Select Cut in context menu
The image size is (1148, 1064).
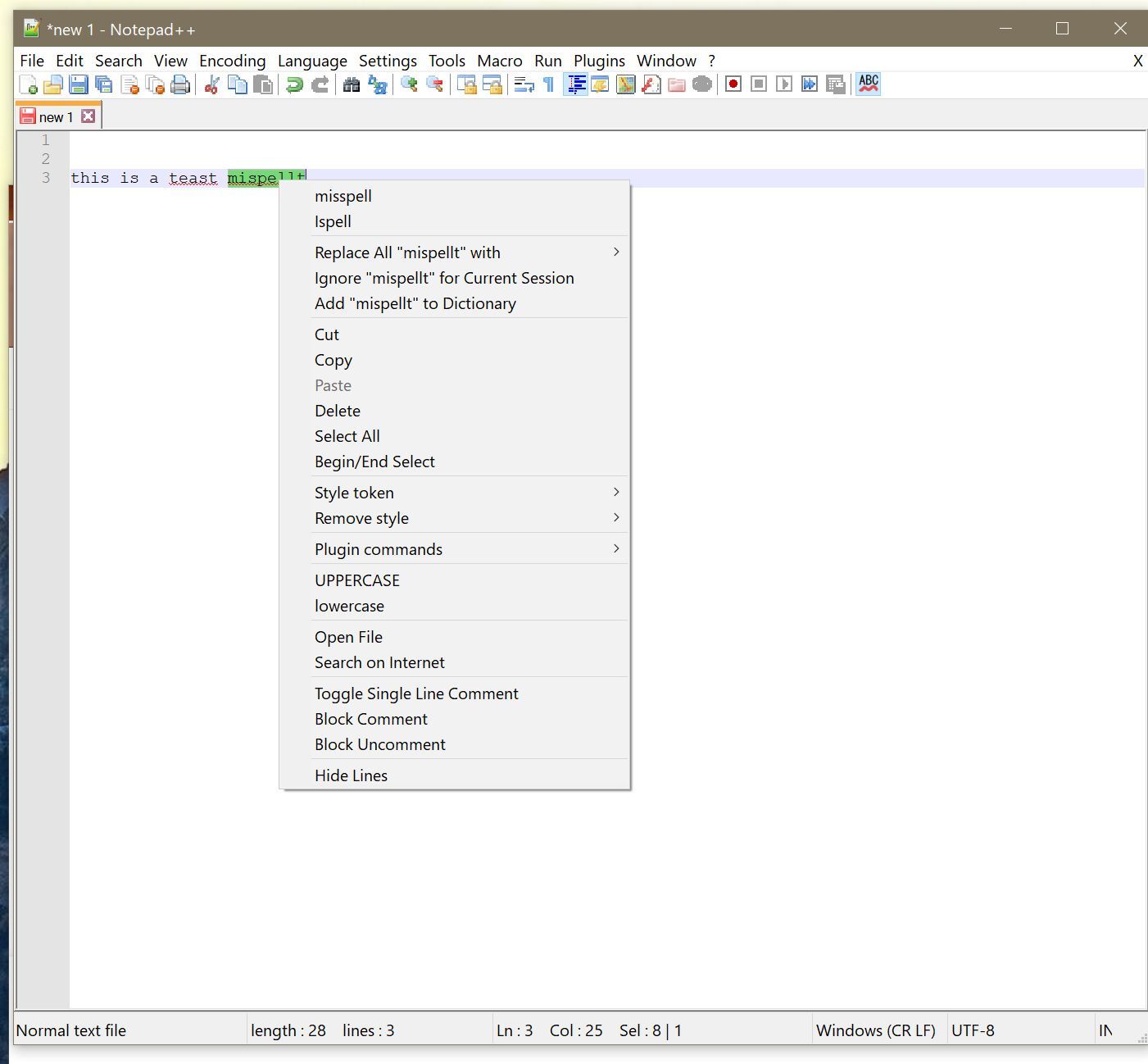coord(455,334)
